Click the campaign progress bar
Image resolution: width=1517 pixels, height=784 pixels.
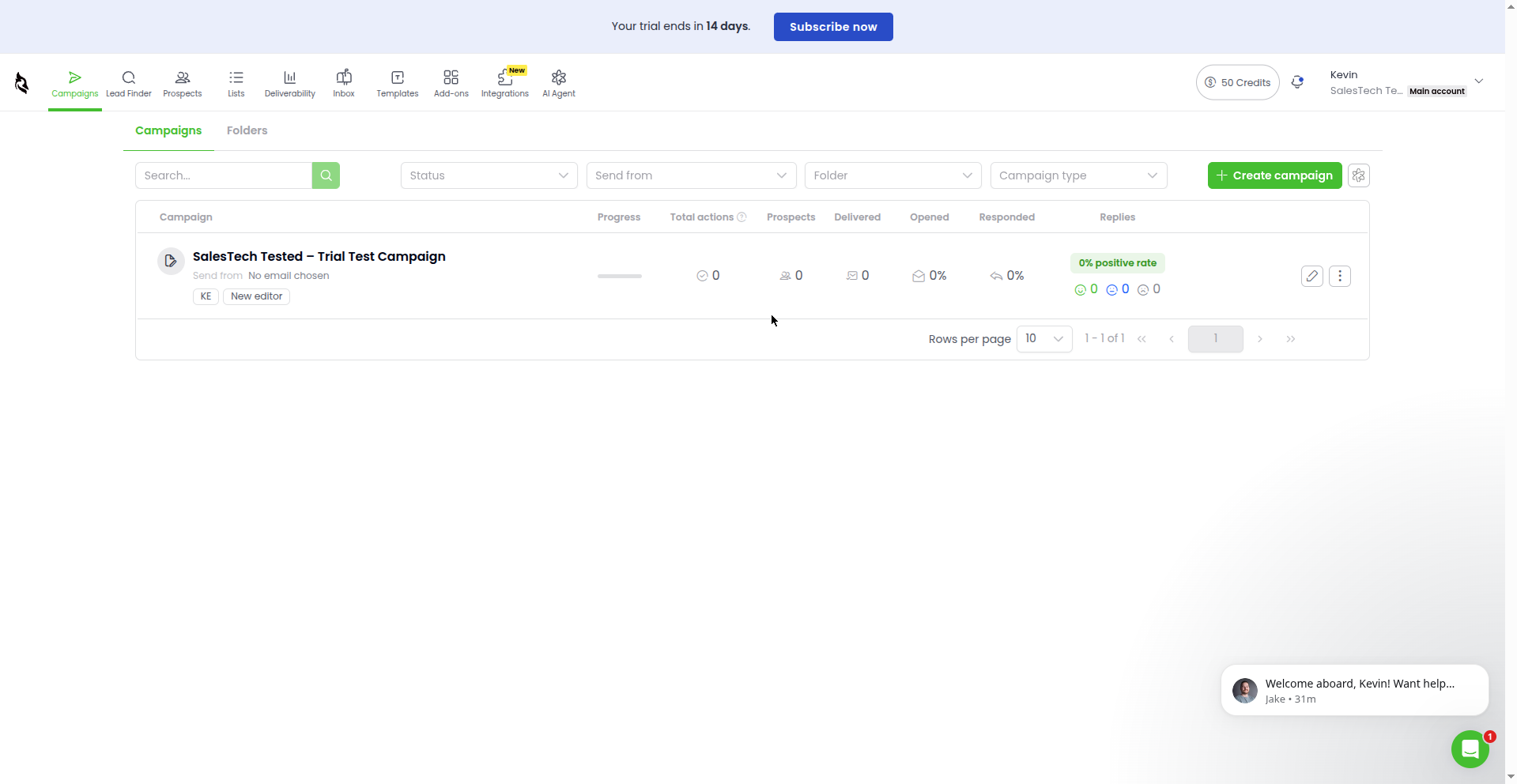pos(620,276)
